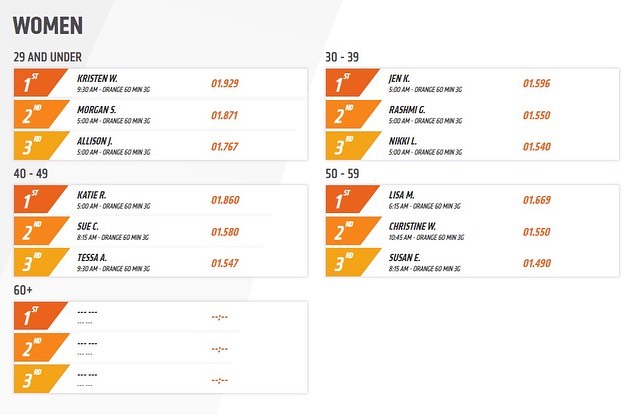Click the 3rd place badge beside Allison J.
This screenshot has height=415, width=623.
[38, 146]
